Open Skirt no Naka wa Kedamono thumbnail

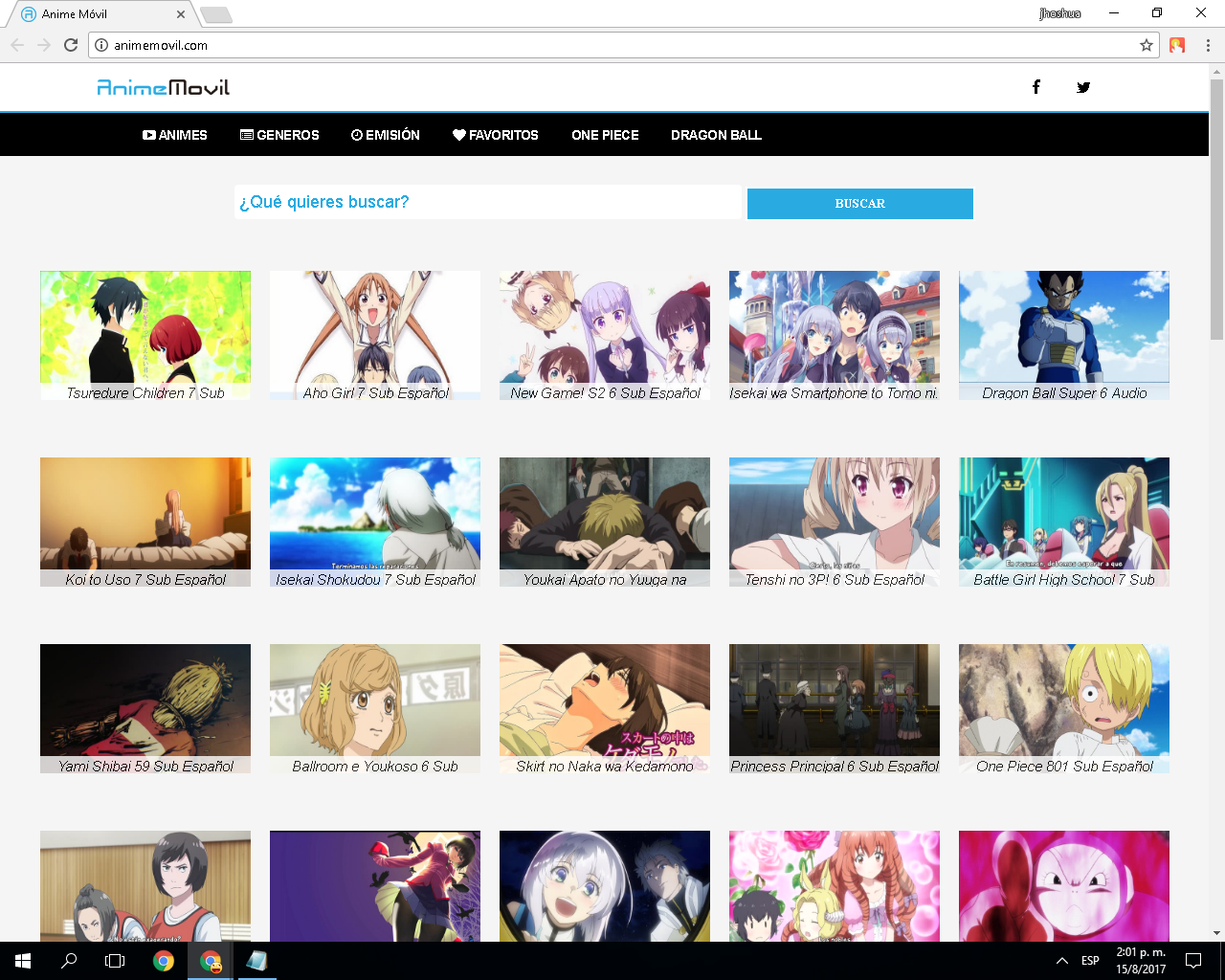(x=605, y=708)
